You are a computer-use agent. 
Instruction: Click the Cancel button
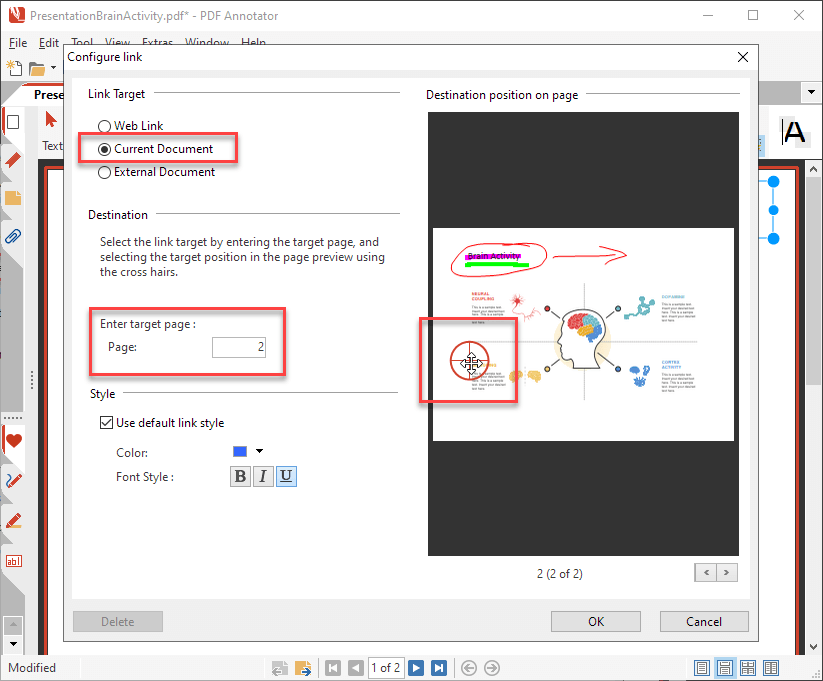point(704,621)
